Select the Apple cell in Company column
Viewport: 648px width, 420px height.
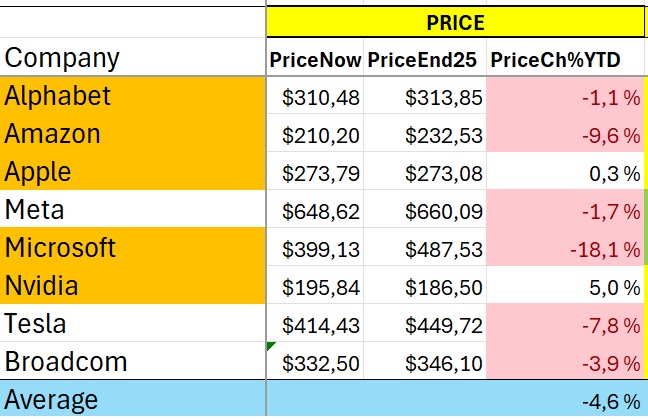(133, 172)
